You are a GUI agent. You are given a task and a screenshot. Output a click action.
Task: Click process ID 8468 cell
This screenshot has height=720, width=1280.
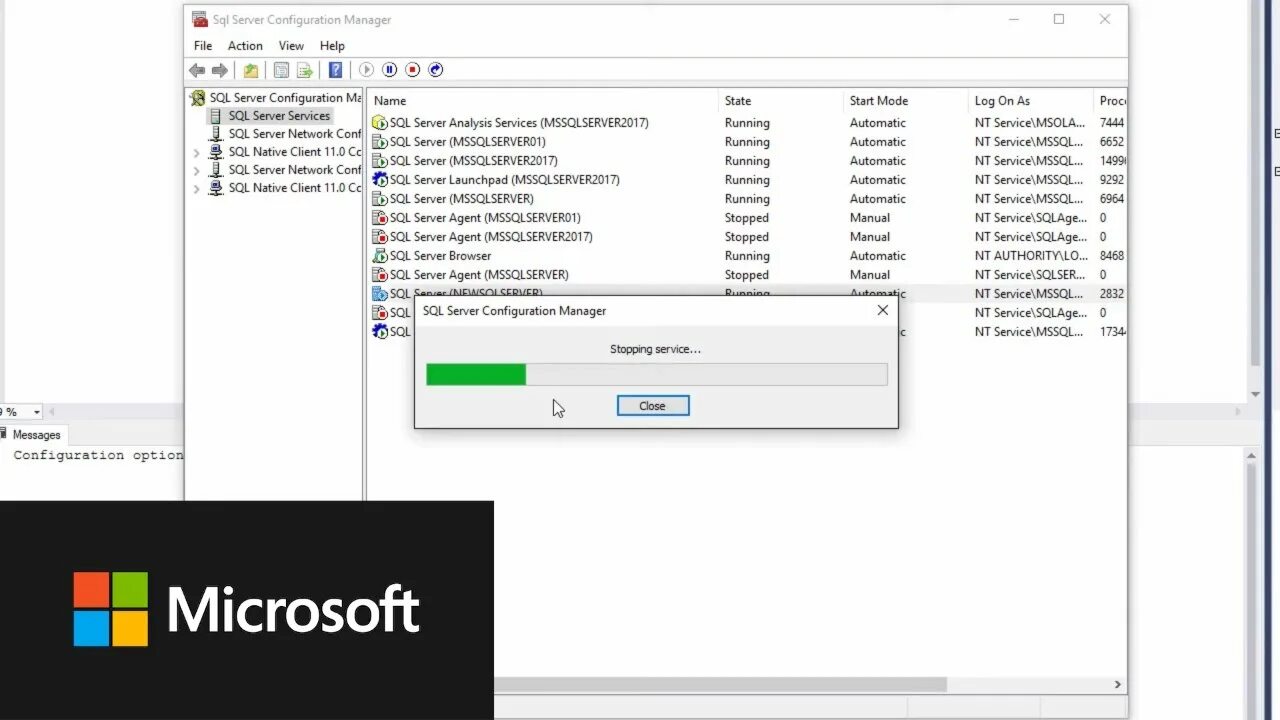[x=1112, y=256]
